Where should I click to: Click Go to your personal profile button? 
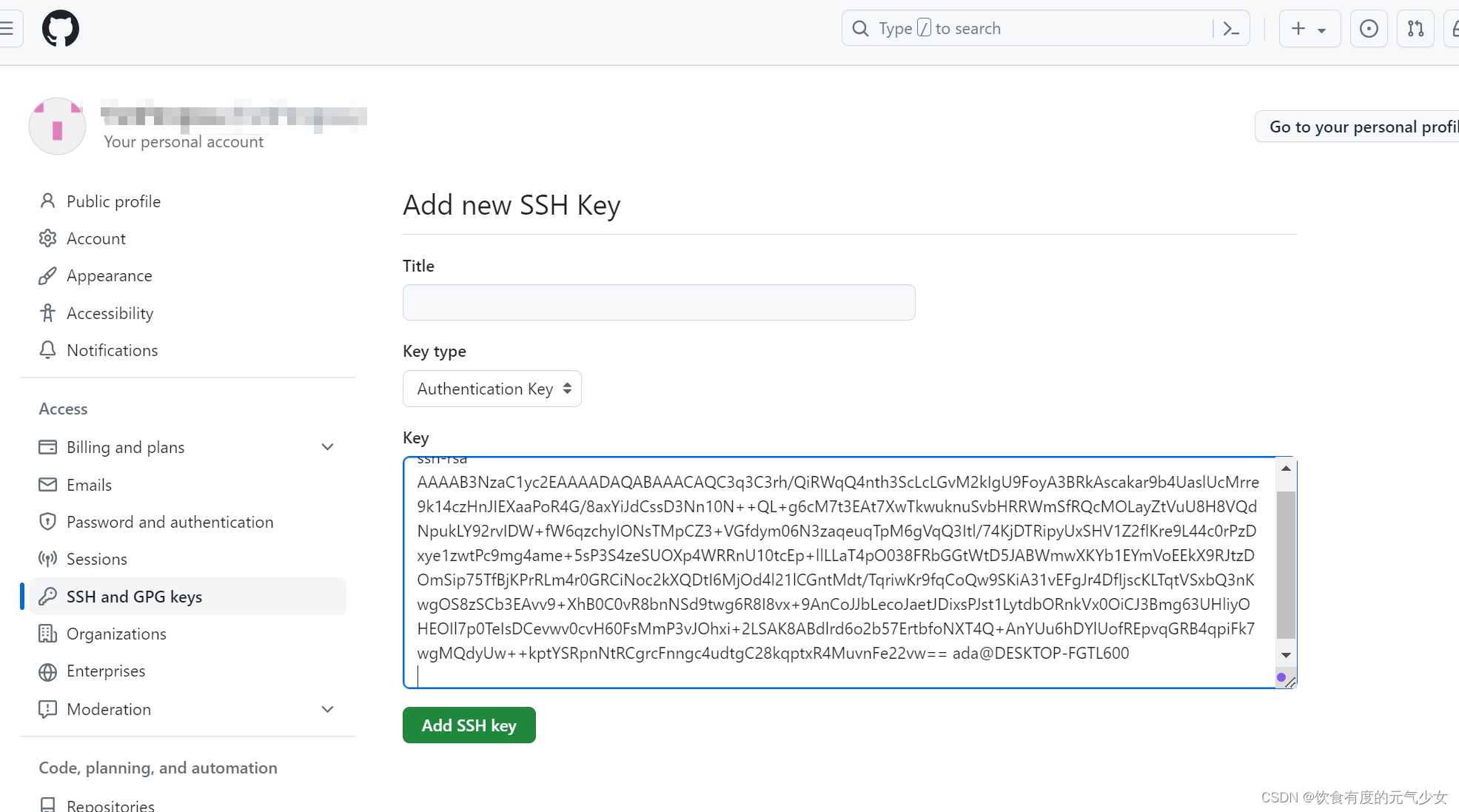(1358, 127)
